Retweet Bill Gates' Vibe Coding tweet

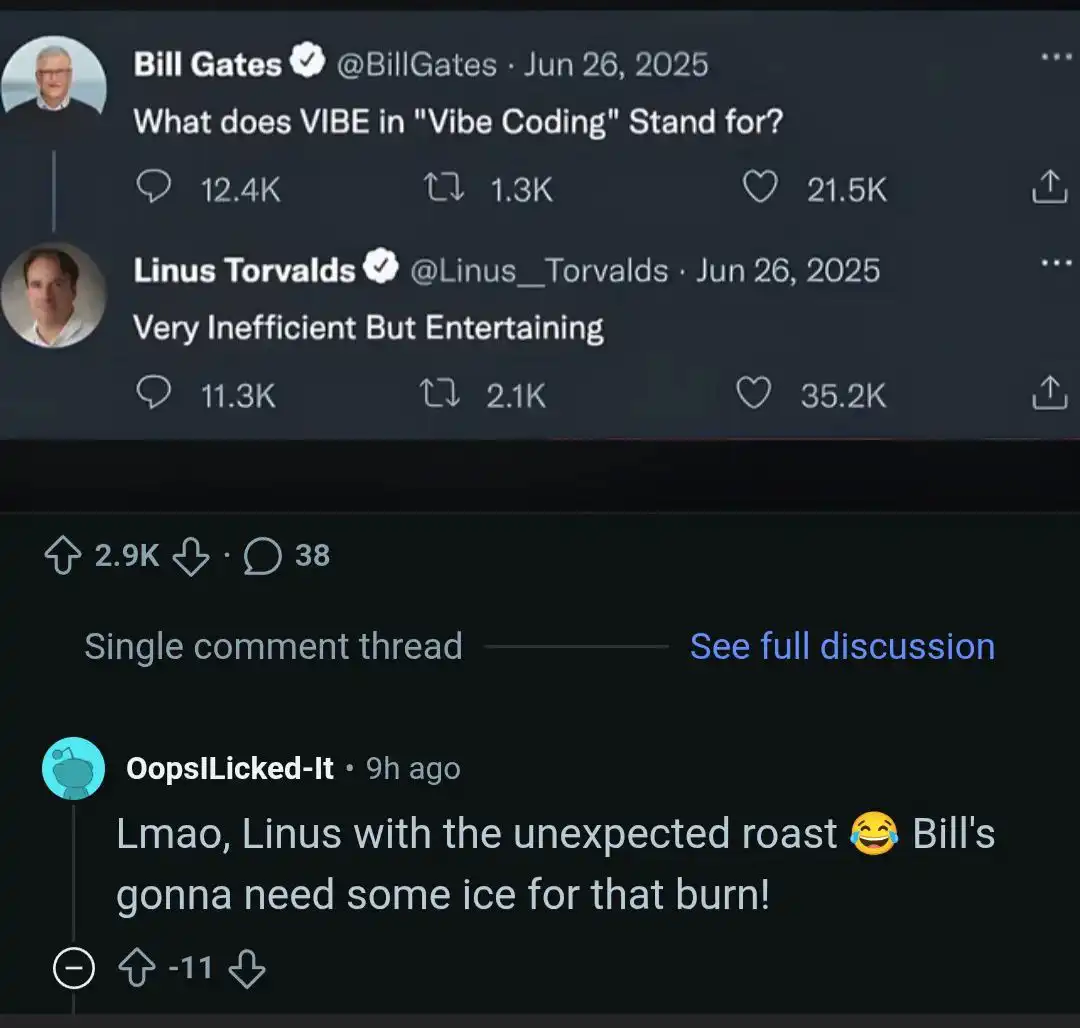pyautogui.click(x=443, y=188)
